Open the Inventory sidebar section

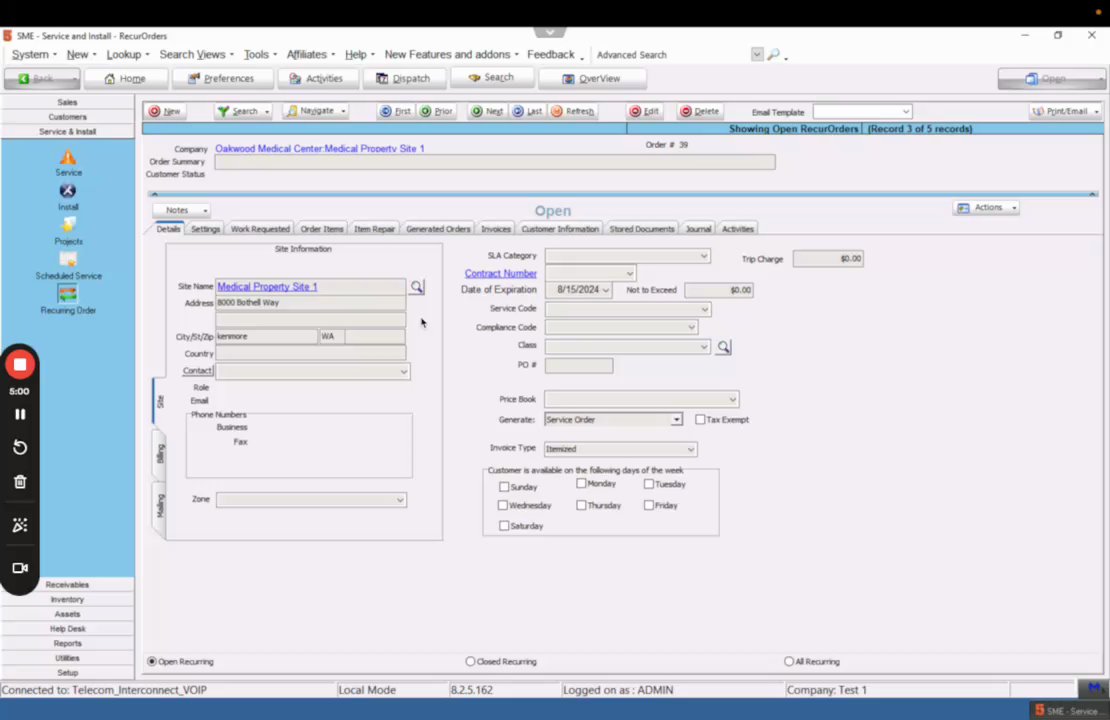pyautogui.click(x=67, y=600)
